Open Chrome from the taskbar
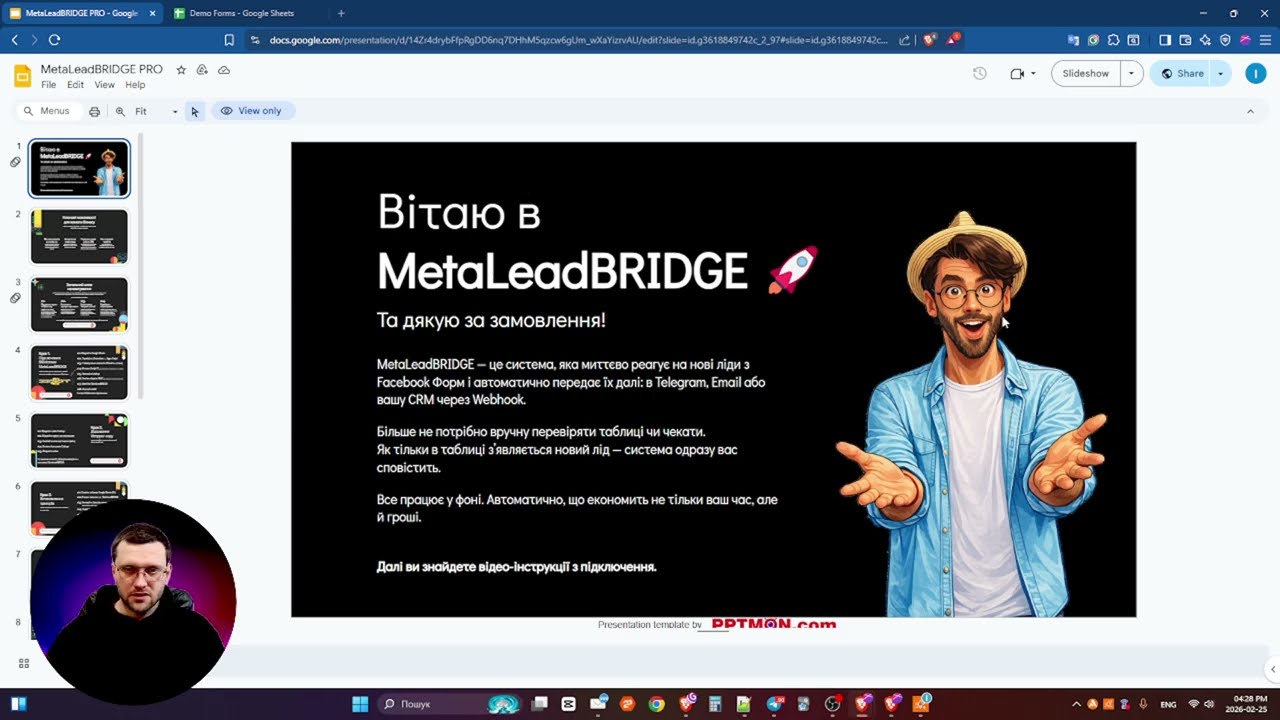 (x=656, y=704)
